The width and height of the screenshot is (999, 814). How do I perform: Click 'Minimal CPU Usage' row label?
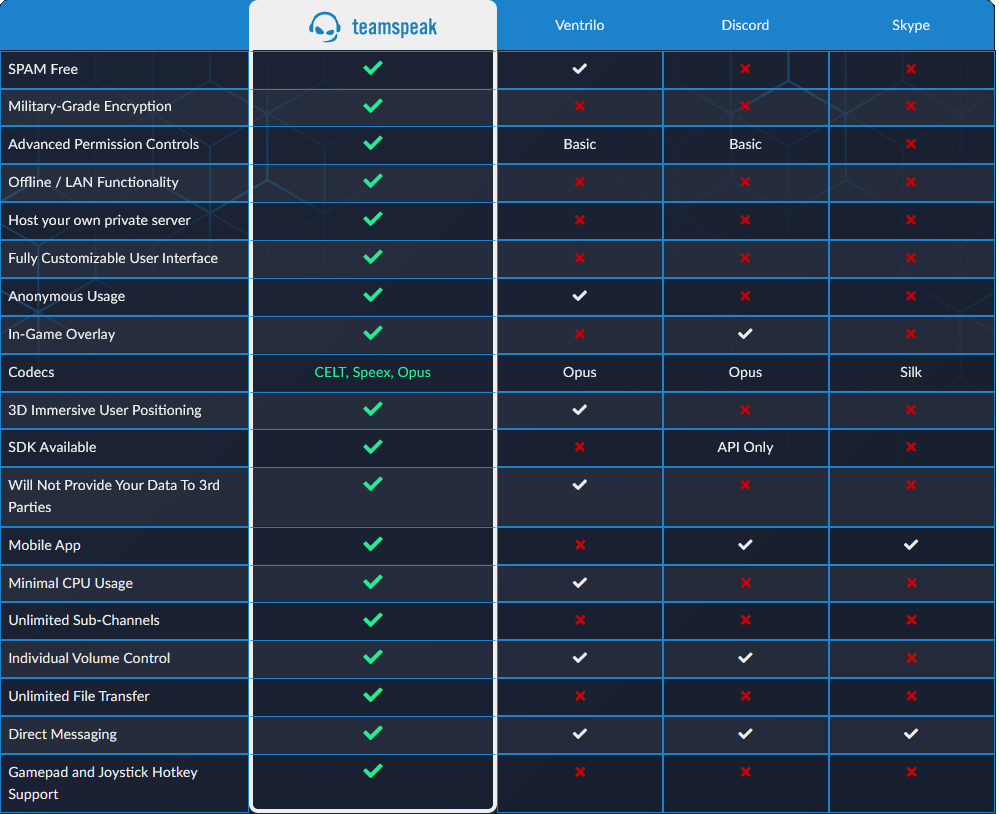pos(71,583)
